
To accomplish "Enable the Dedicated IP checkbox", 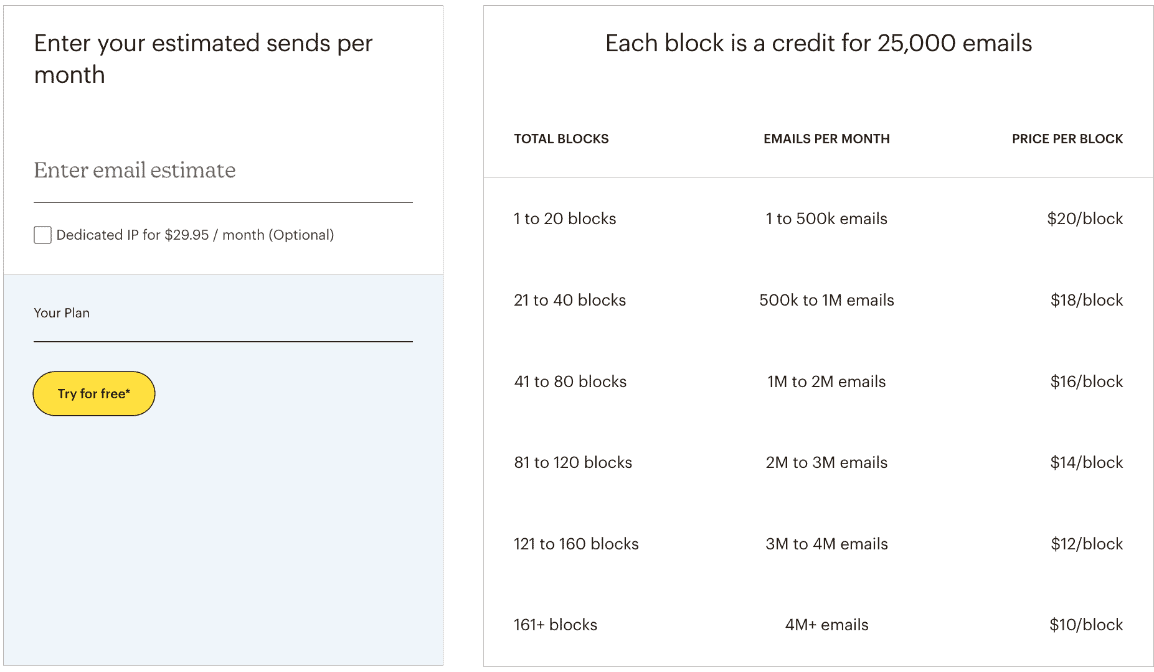I will click(43, 235).
